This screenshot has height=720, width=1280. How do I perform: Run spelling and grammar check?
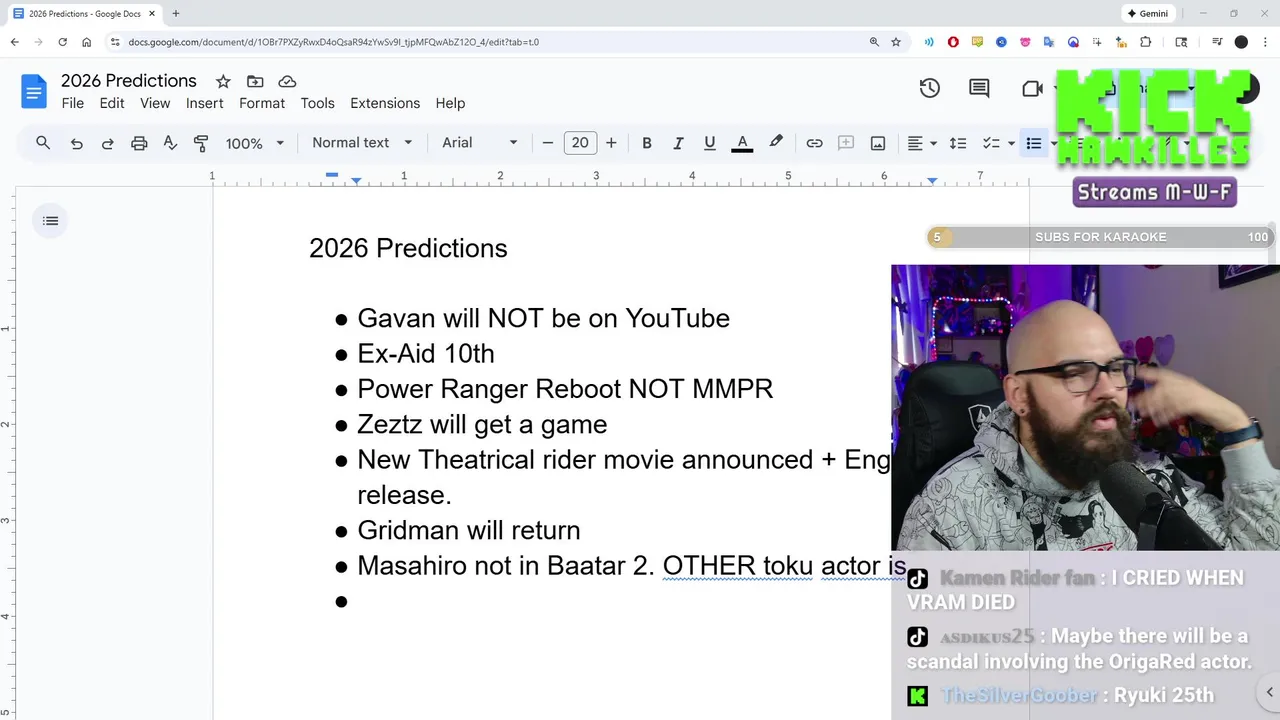click(x=170, y=143)
